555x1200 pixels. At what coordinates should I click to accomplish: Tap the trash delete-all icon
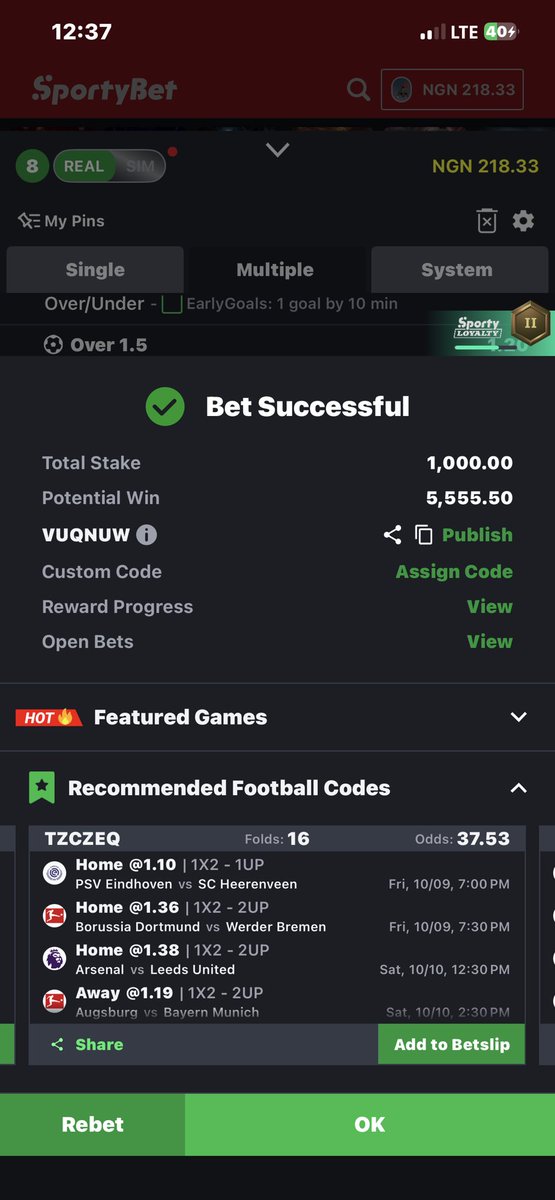[x=486, y=221]
